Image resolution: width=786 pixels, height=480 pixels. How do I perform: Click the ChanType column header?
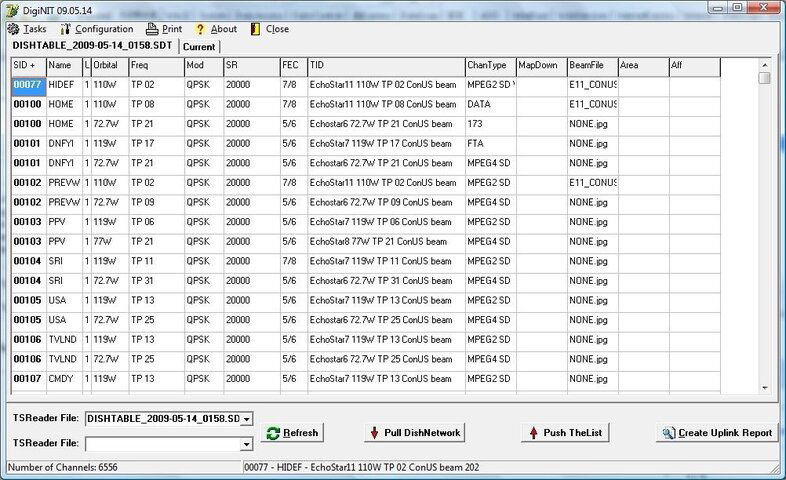(491, 66)
